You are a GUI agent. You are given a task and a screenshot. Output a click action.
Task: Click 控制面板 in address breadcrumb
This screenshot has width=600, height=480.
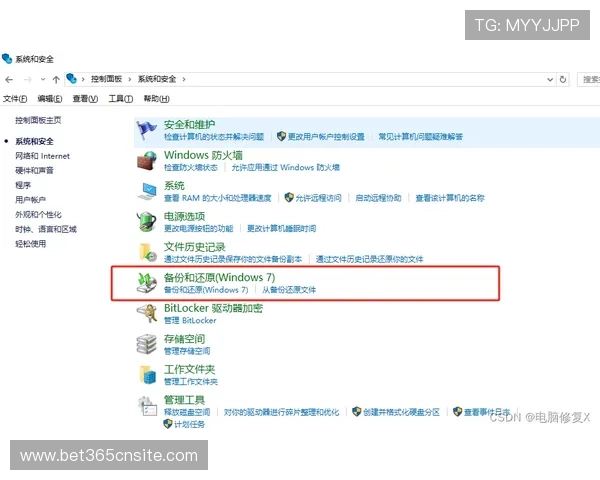coord(106,79)
